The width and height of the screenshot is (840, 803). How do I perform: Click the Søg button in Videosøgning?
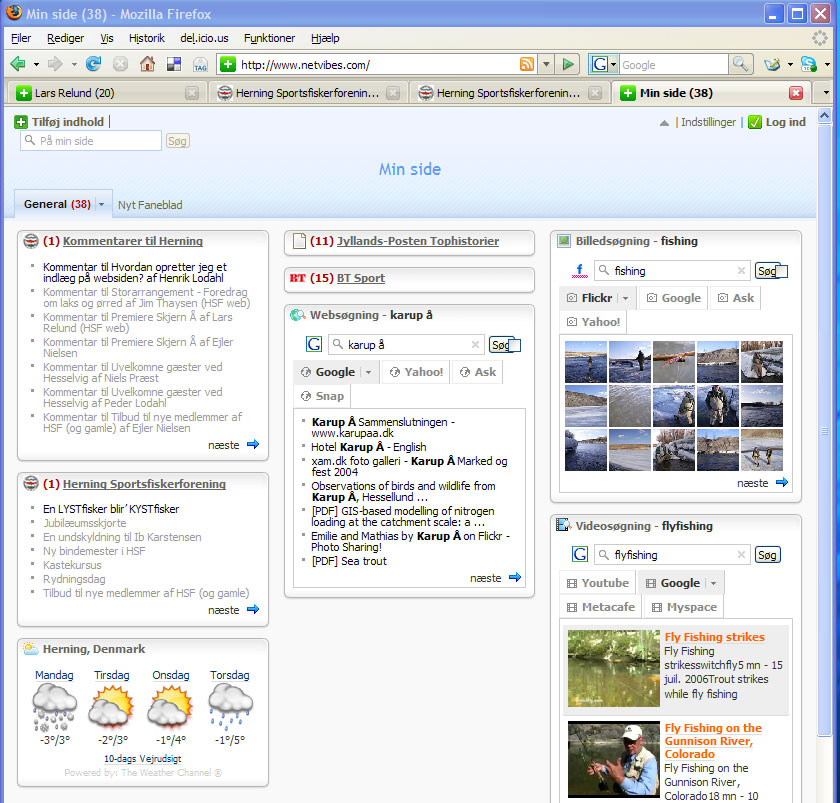pyautogui.click(x=767, y=555)
